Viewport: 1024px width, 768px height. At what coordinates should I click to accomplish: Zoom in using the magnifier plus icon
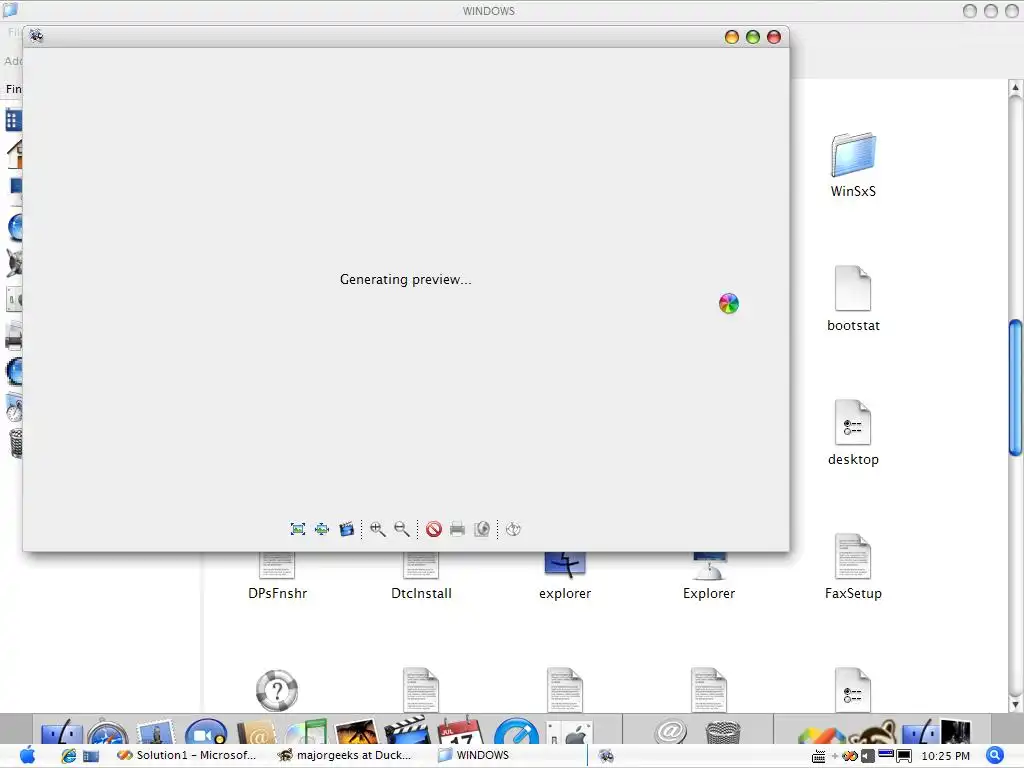click(377, 529)
